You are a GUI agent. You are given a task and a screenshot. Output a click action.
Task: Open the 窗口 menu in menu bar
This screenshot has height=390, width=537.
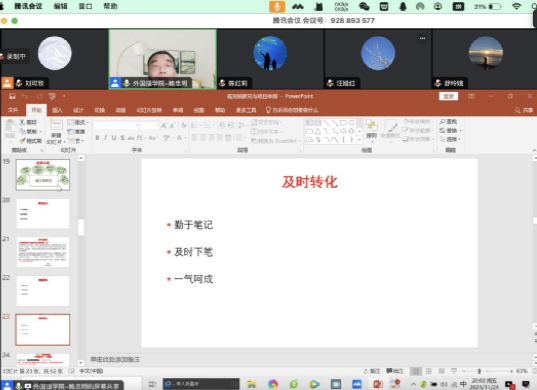coord(85,6)
